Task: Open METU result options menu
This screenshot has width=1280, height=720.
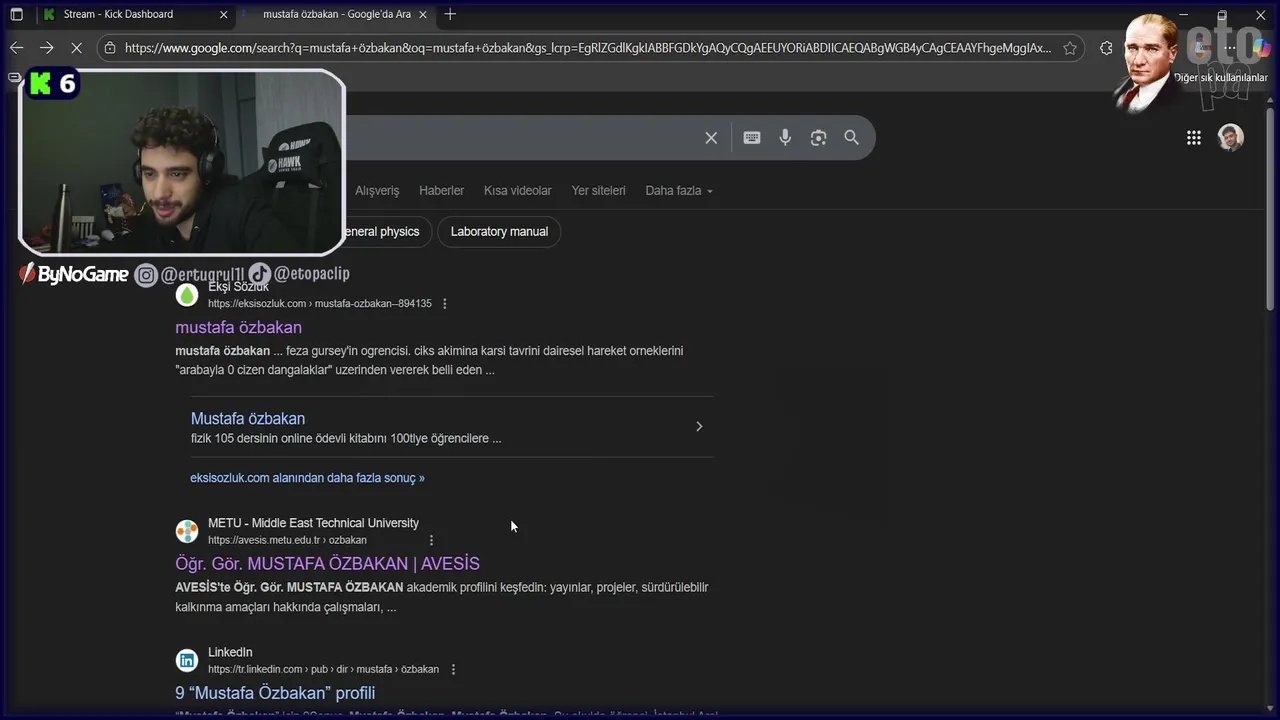Action: 432,540
